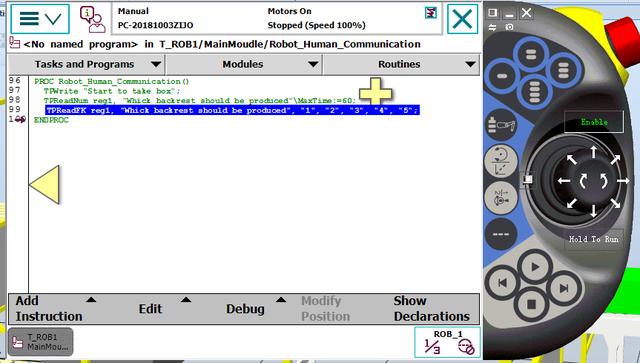This screenshot has height=363, width=640.
Task: Open the operator window icon
Action: click(x=93, y=19)
